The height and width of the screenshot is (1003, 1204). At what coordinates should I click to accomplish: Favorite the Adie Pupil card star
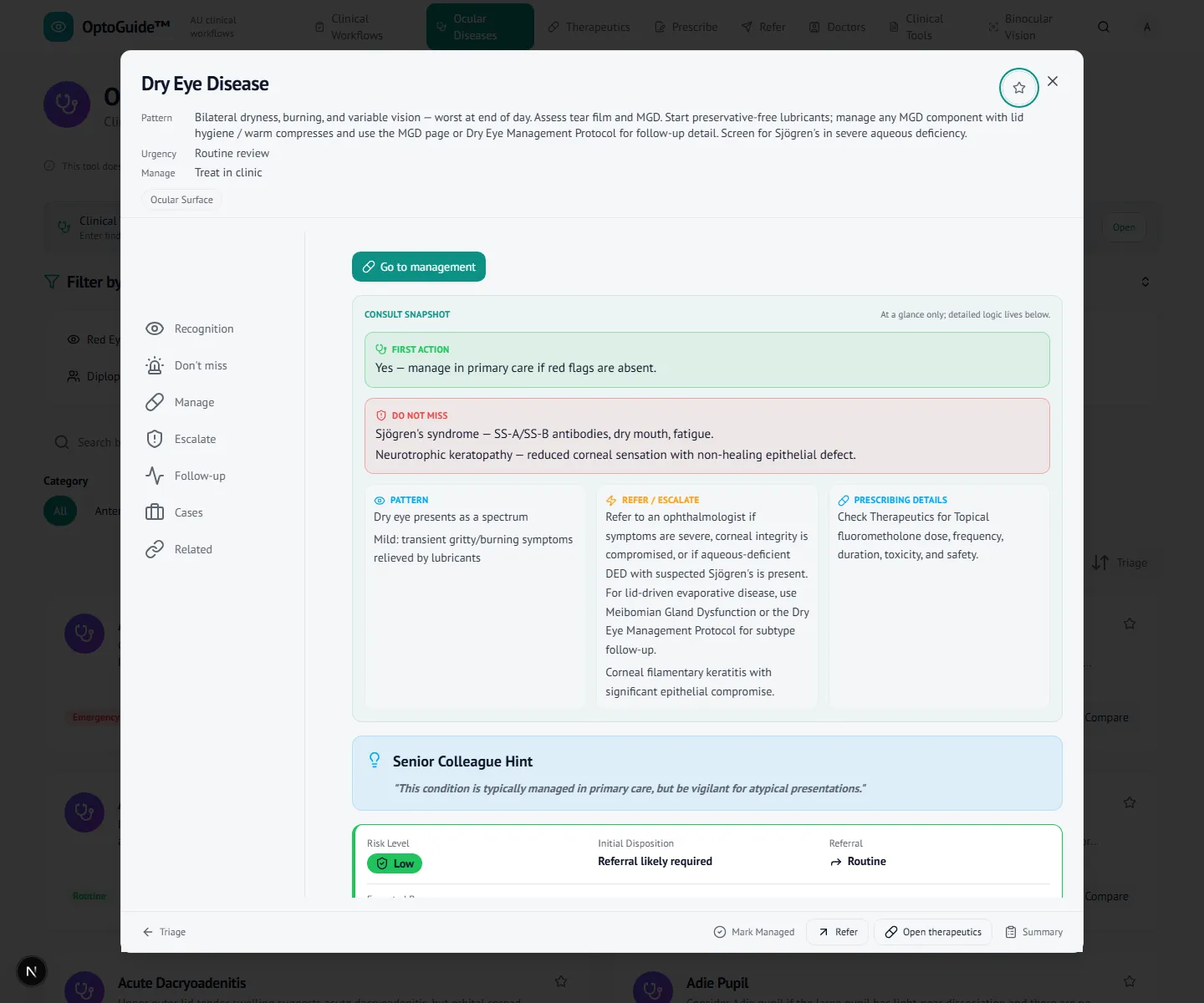click(1130, 981)
